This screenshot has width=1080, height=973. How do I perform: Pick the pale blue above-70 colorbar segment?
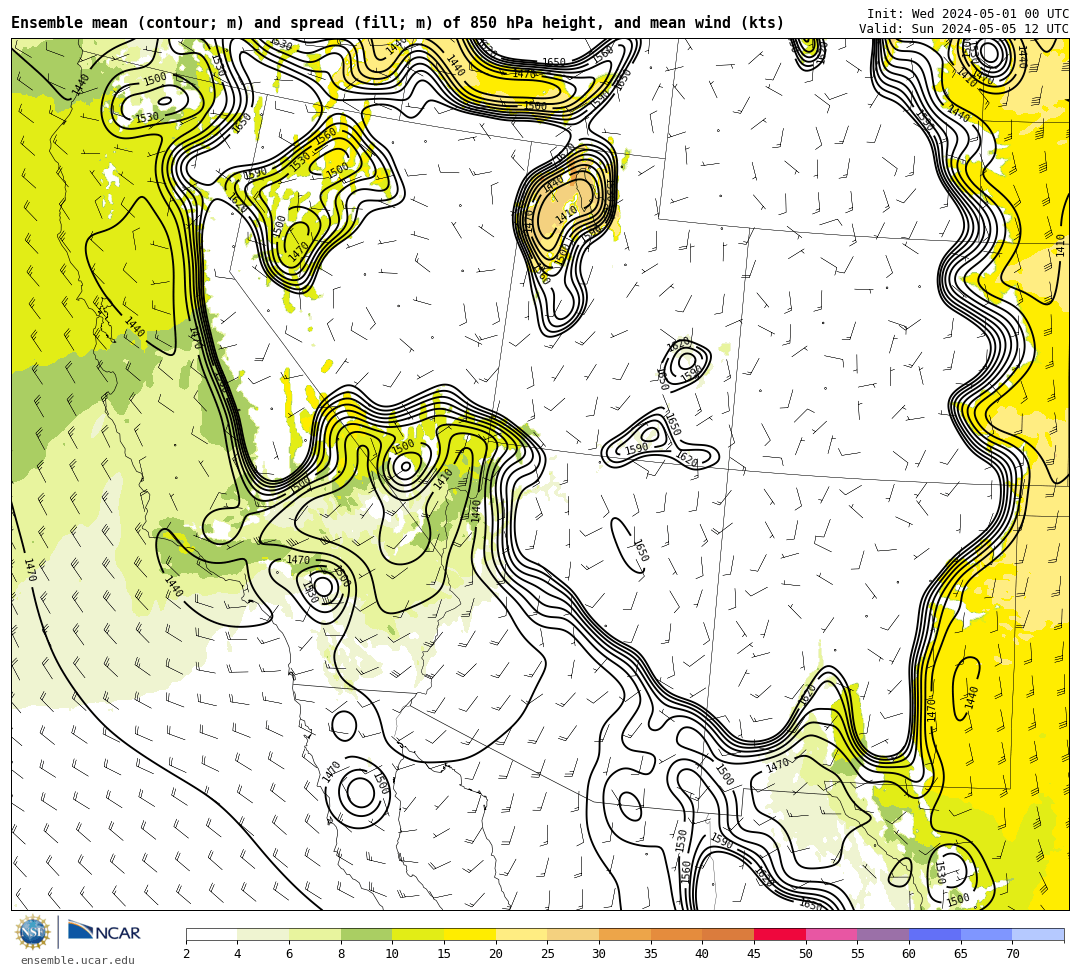click(1038, 934)
